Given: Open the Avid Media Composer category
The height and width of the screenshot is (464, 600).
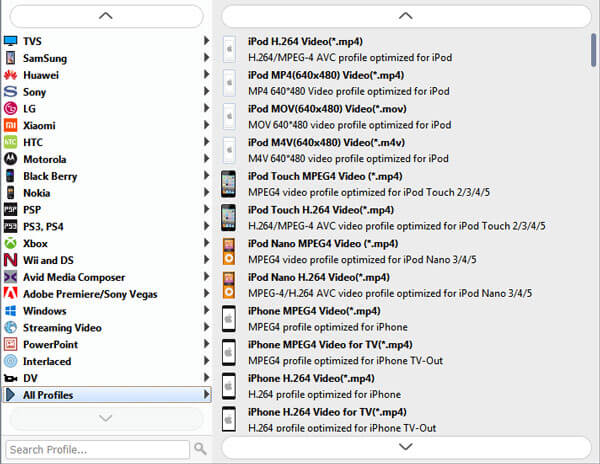Looking at the screenshot, I should tap(107, 277).
